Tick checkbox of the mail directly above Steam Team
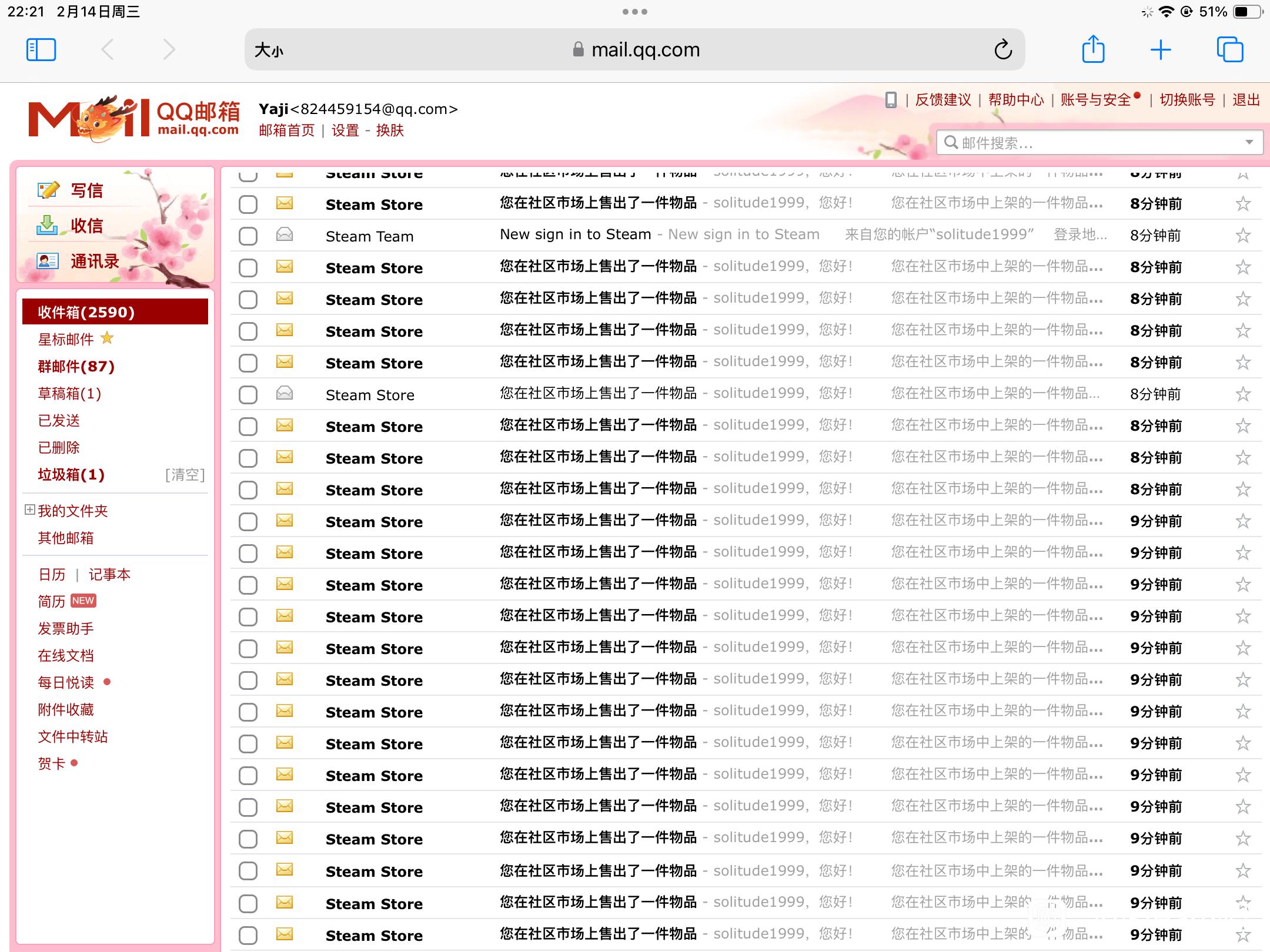The width and height of the screenshot is (1270, 952). (x=248, y=205)
